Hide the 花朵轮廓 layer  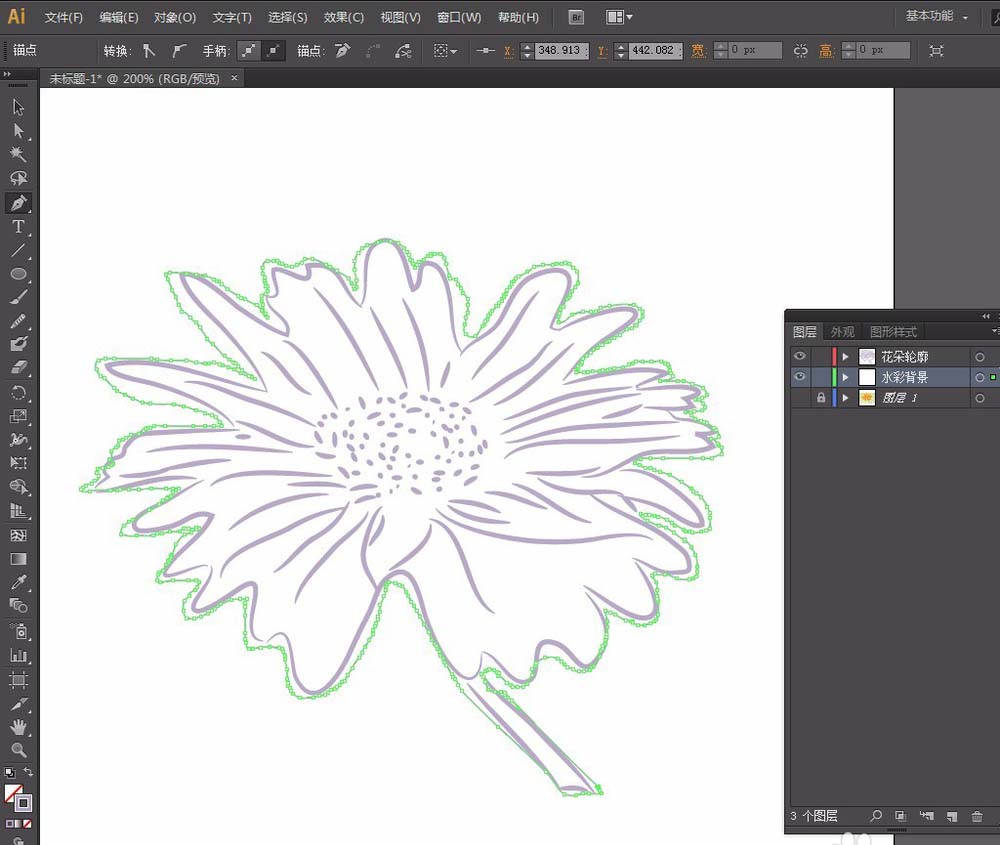799,357
